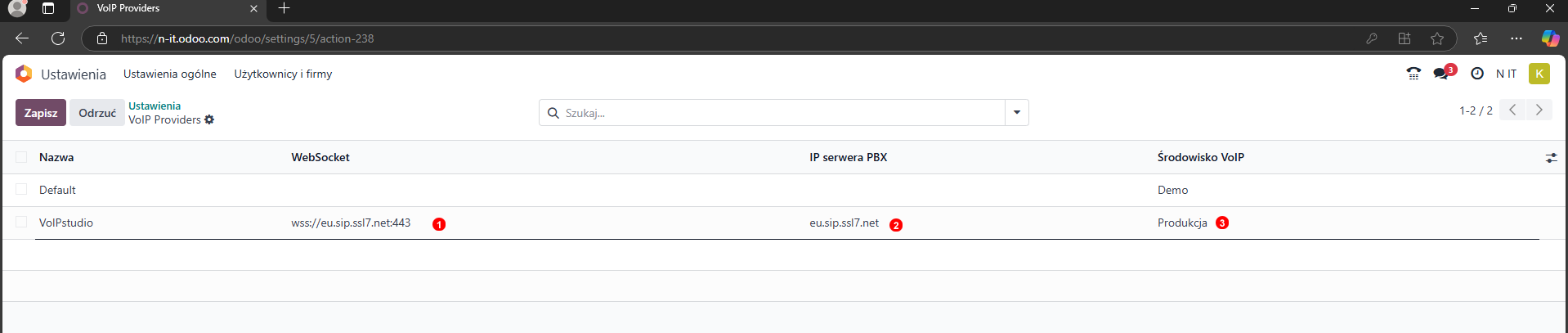Sort by the WebSocket column header

click(320, 157)
